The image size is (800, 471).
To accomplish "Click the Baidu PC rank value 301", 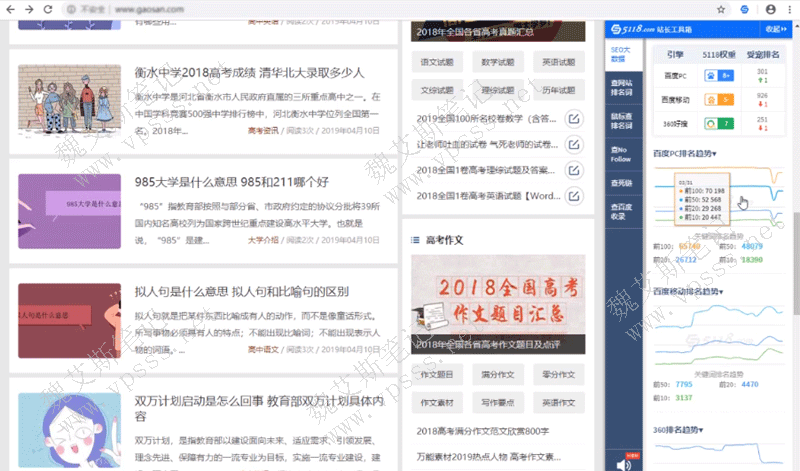I will pos(762,72).
